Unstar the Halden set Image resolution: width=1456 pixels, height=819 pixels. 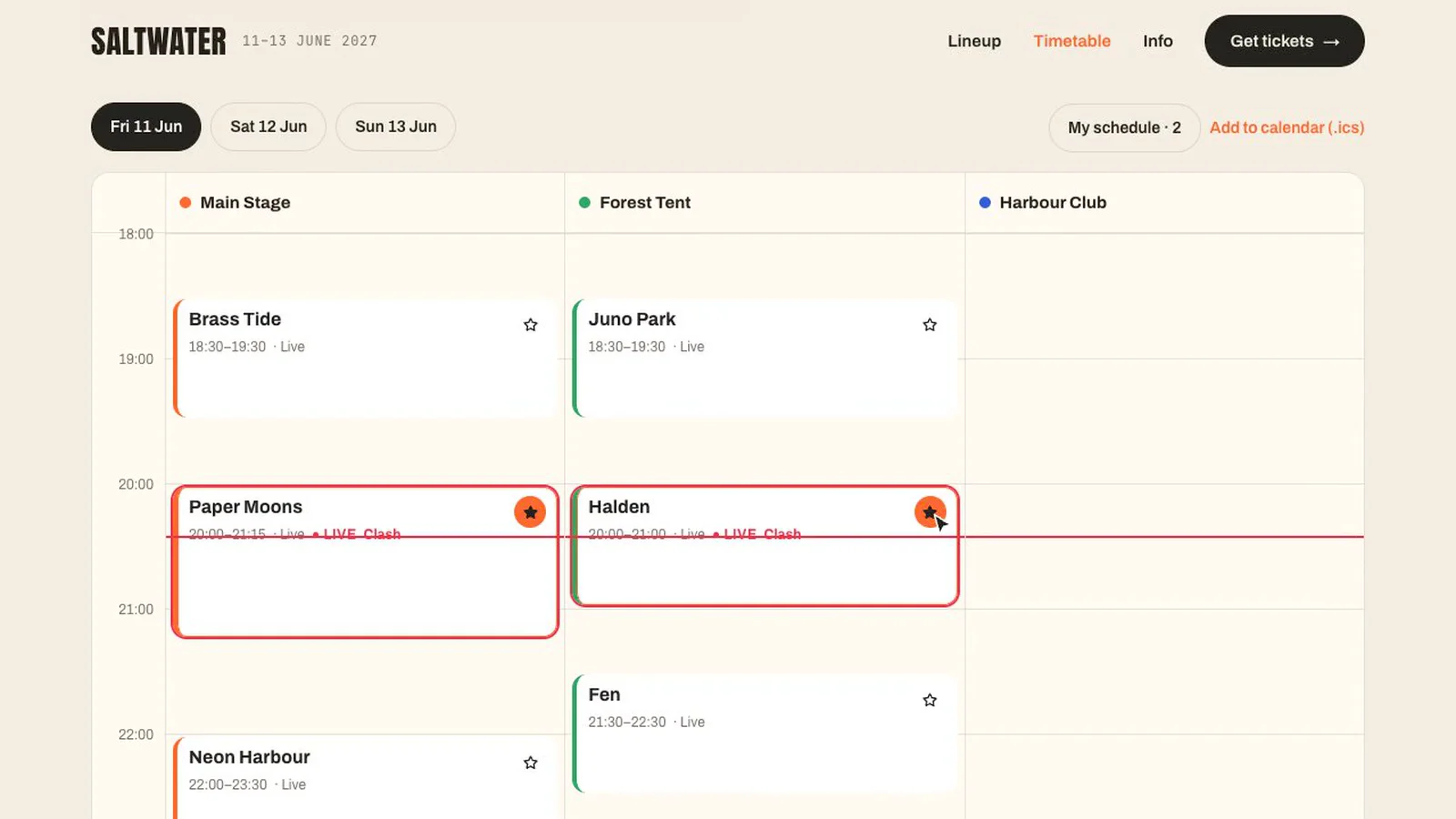pos(929,512)
